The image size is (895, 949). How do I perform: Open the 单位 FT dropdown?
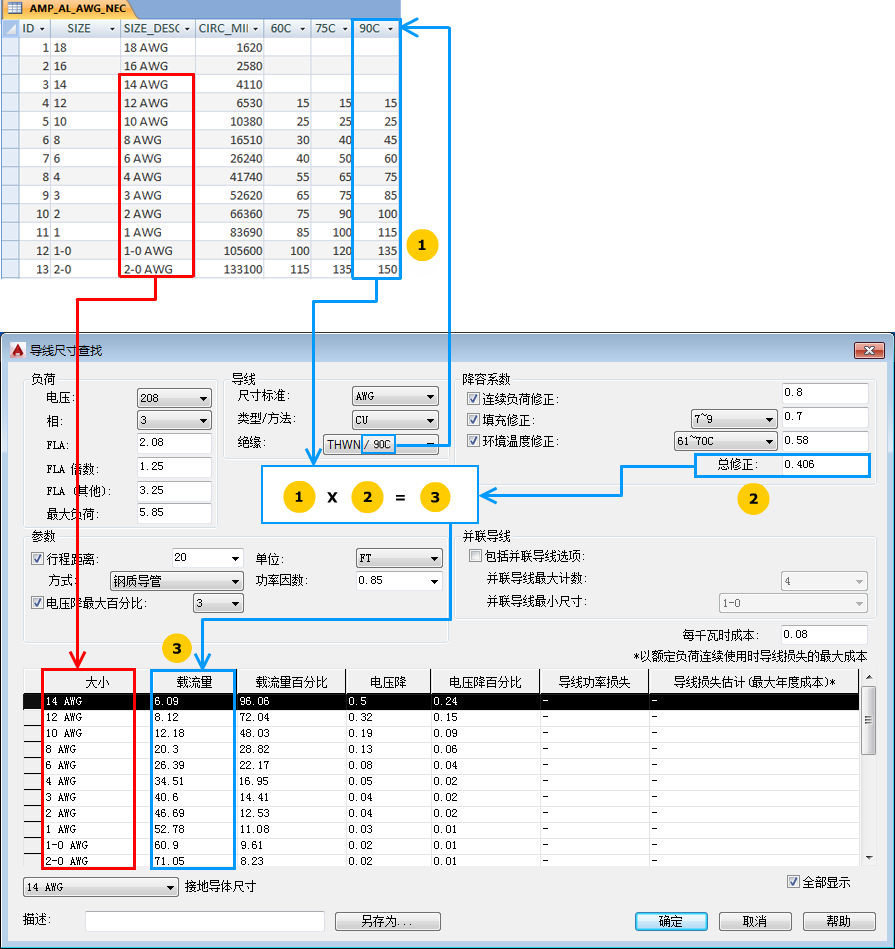click(399, 558)
